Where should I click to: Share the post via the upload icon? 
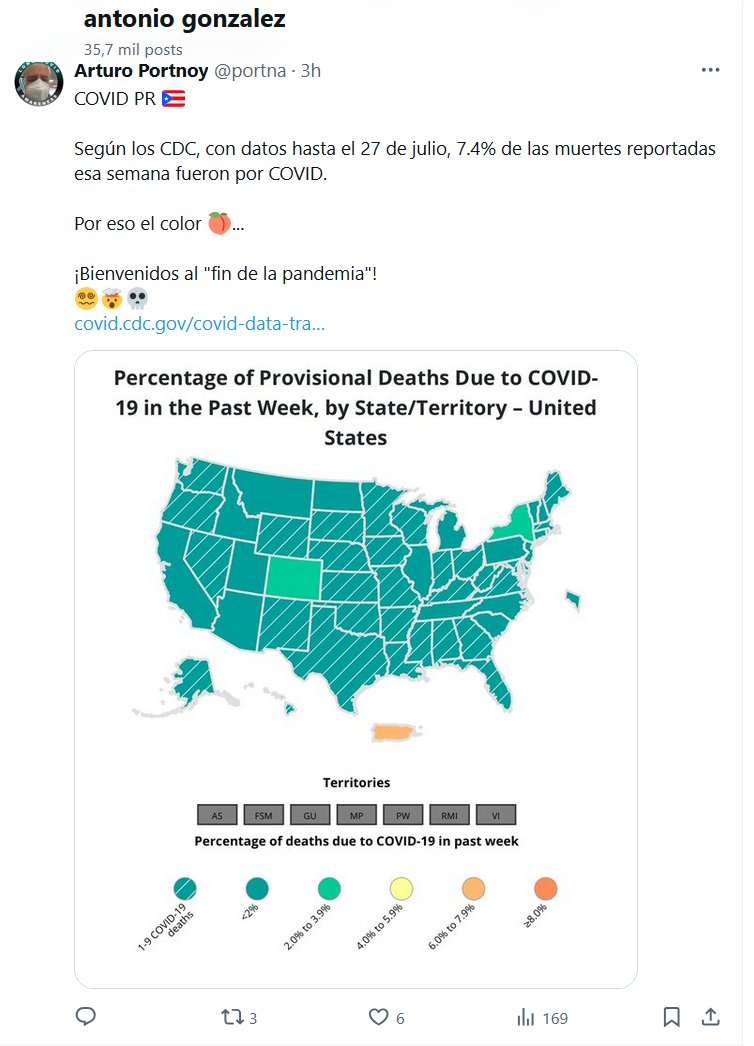(x=710, y=1017)
